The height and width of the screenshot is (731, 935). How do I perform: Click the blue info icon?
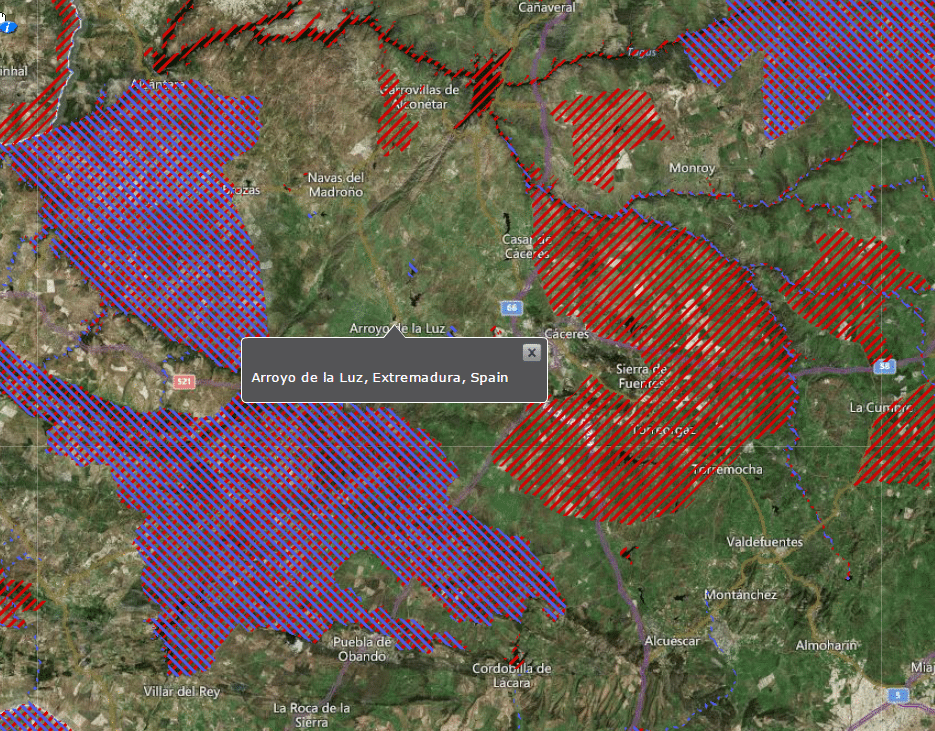pos(8,27)
